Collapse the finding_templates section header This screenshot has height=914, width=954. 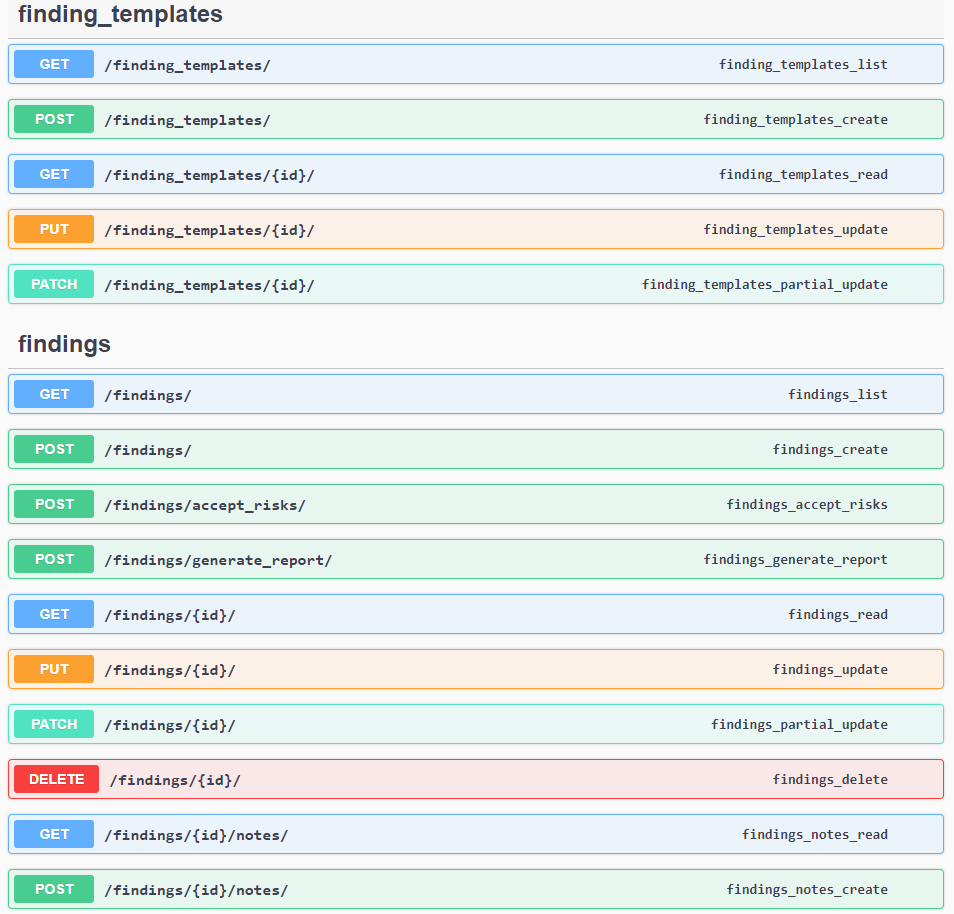[x=120, y=15]
